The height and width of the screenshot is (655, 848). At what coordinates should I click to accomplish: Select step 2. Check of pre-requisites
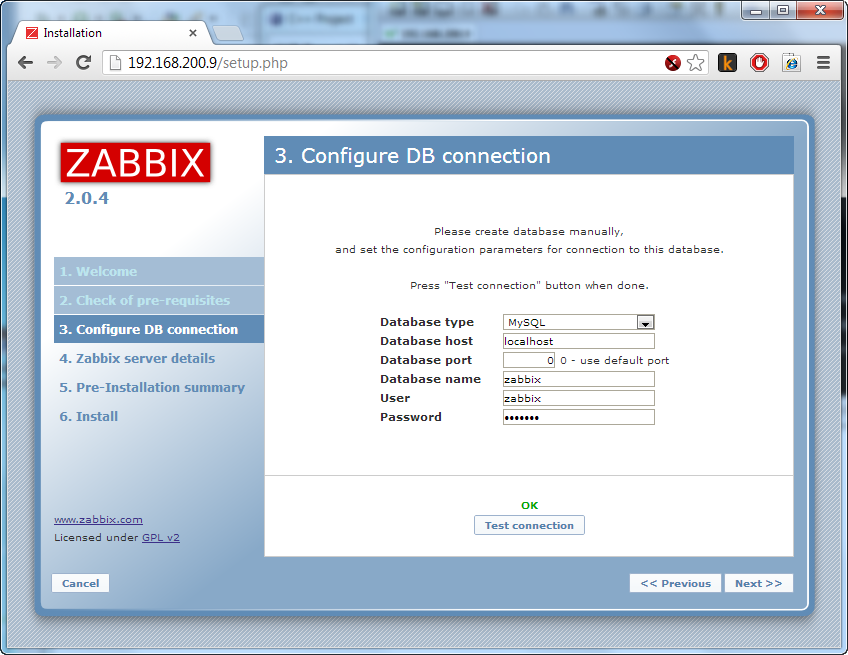point(159,300)
